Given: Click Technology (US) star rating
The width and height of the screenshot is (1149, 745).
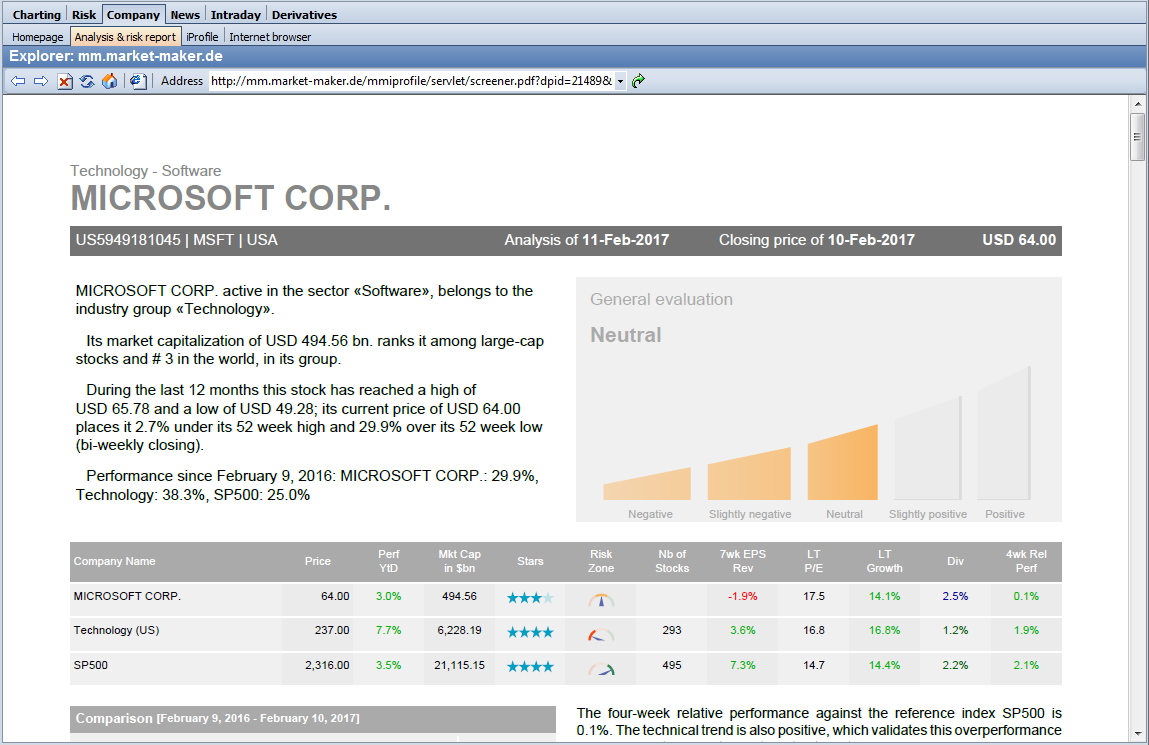Looking at the screenshot, I should tap(530, 633).
